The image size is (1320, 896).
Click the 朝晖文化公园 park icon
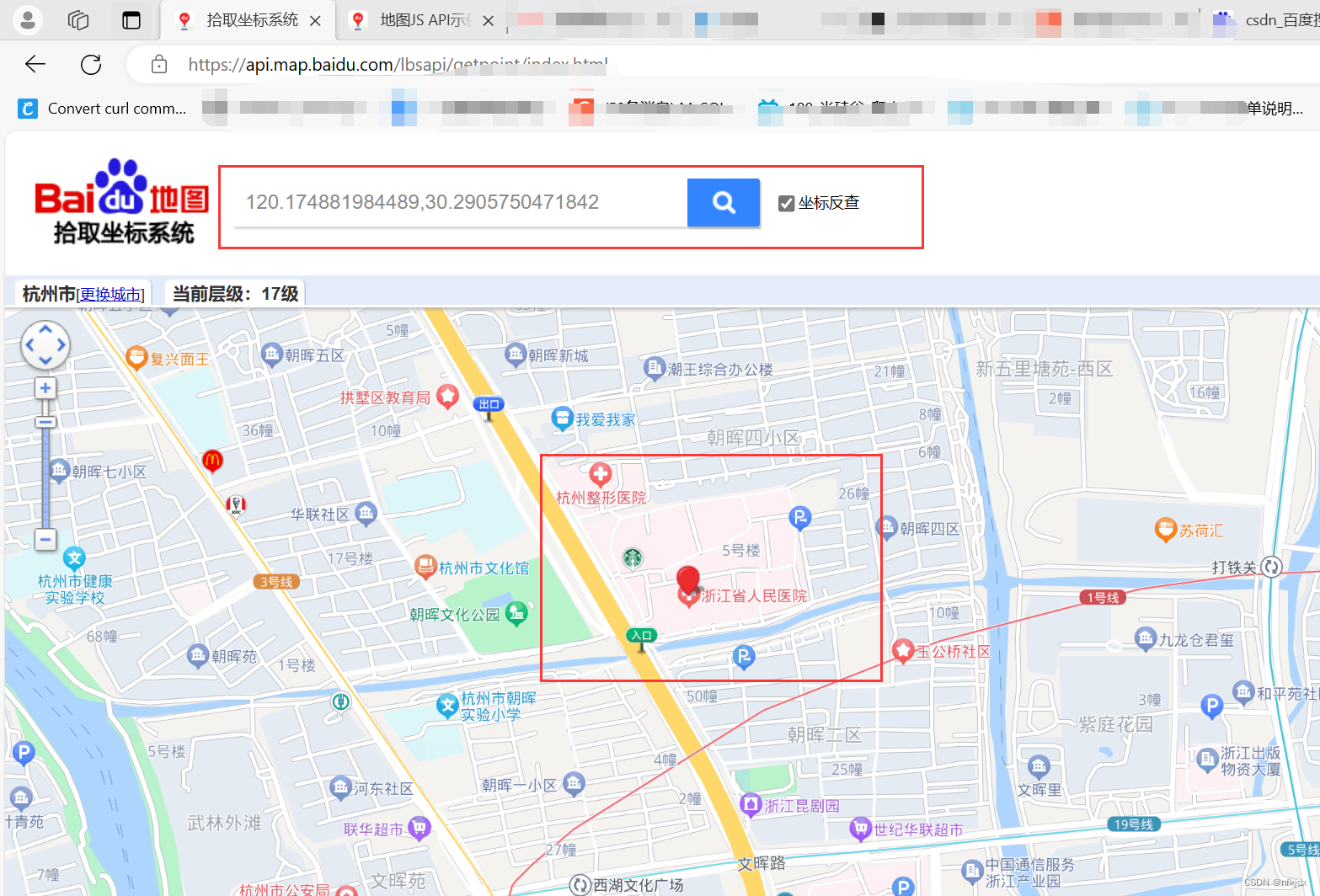click(x=516, y=614)
